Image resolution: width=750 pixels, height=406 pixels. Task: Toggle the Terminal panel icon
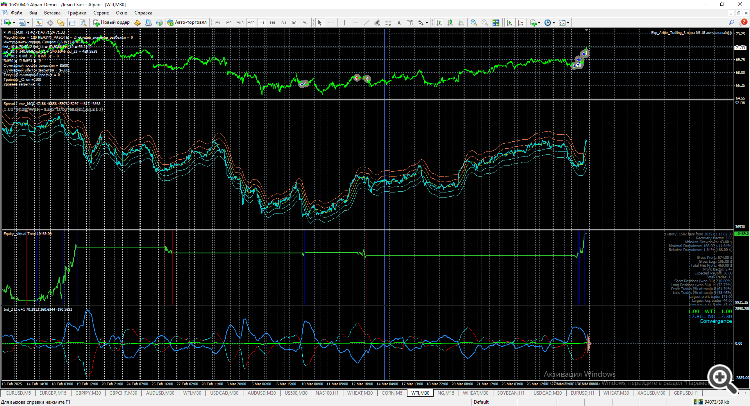point(72,22)
